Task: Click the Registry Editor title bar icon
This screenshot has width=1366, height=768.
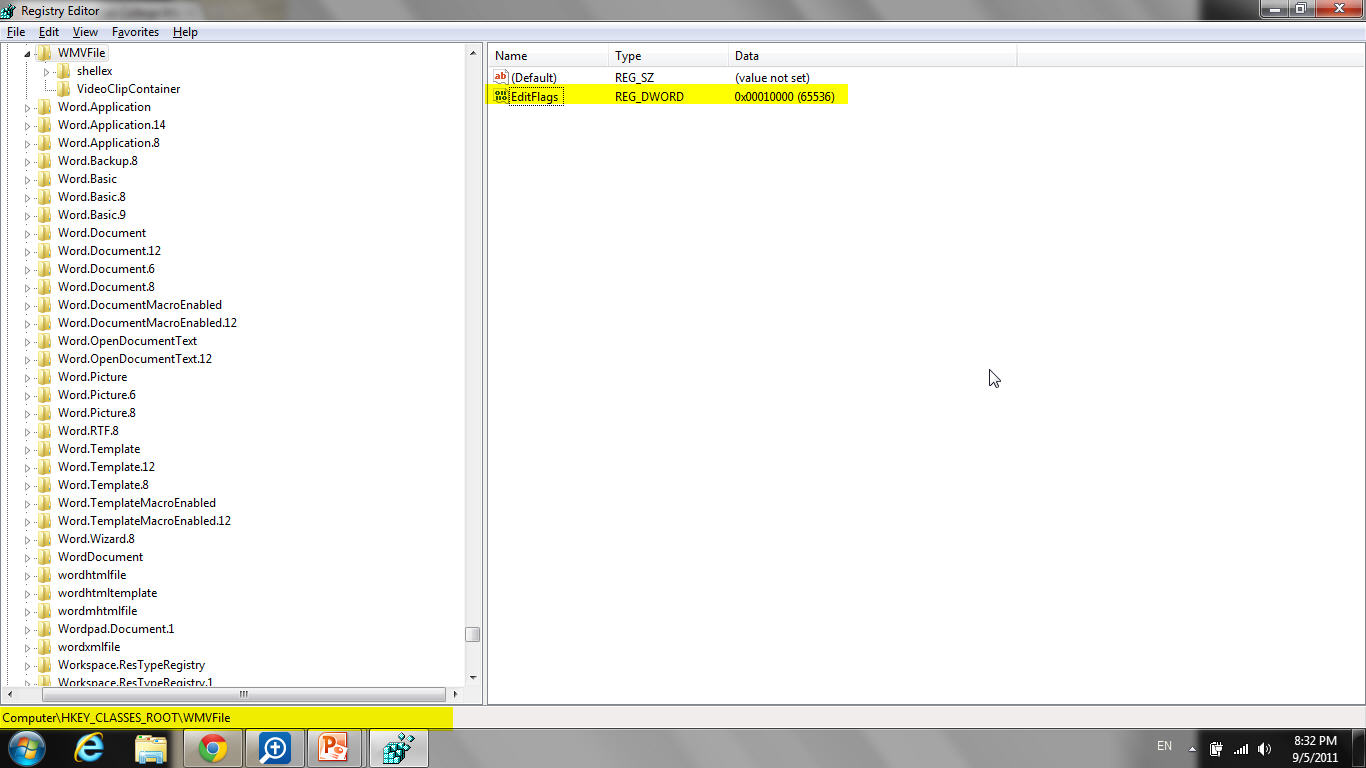Action: coord(9,10)
